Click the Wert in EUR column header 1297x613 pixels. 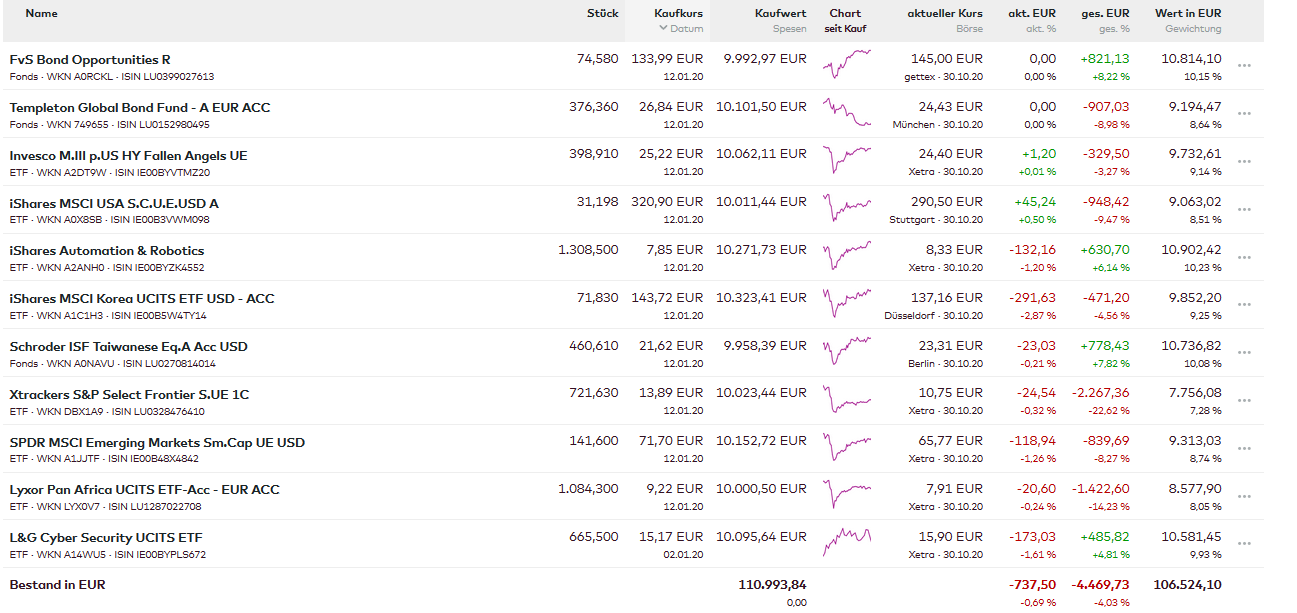pos(1187,14)
